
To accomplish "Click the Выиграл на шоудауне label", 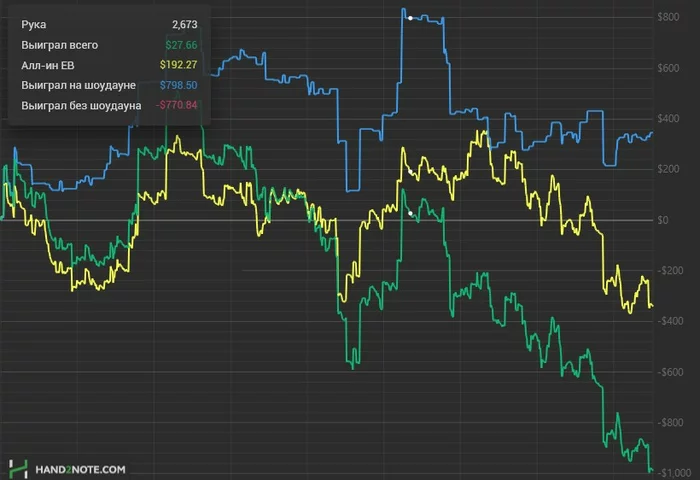I will click(x=79, y=85).
